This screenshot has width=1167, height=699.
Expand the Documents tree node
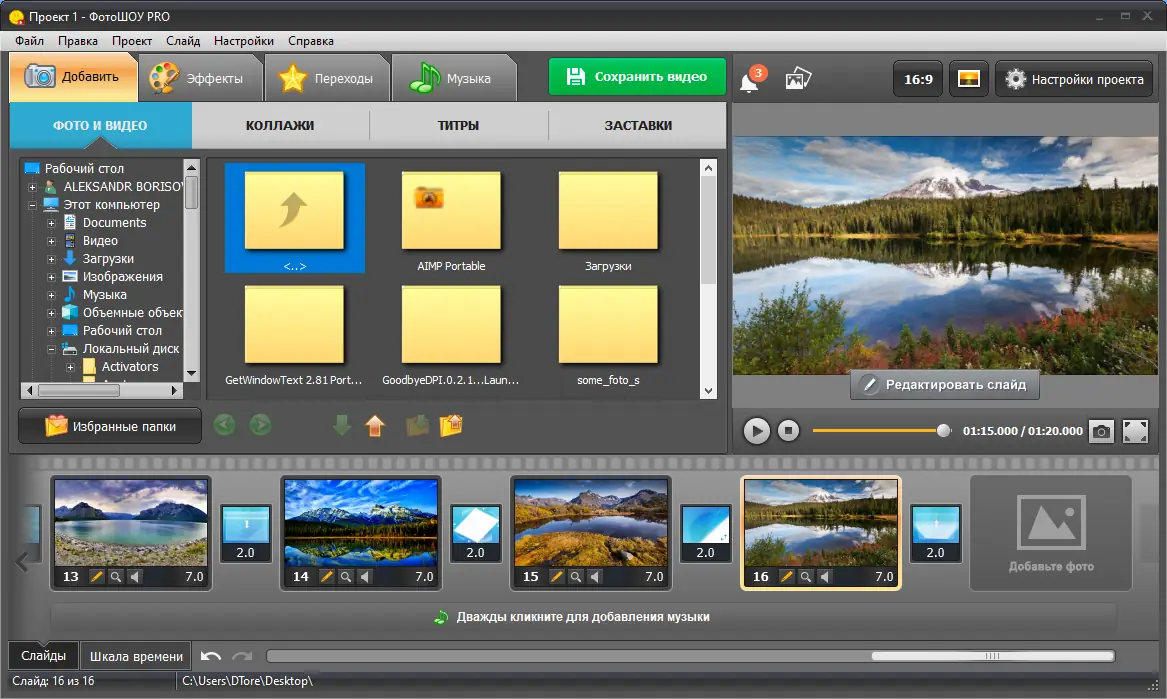(51, 223)
